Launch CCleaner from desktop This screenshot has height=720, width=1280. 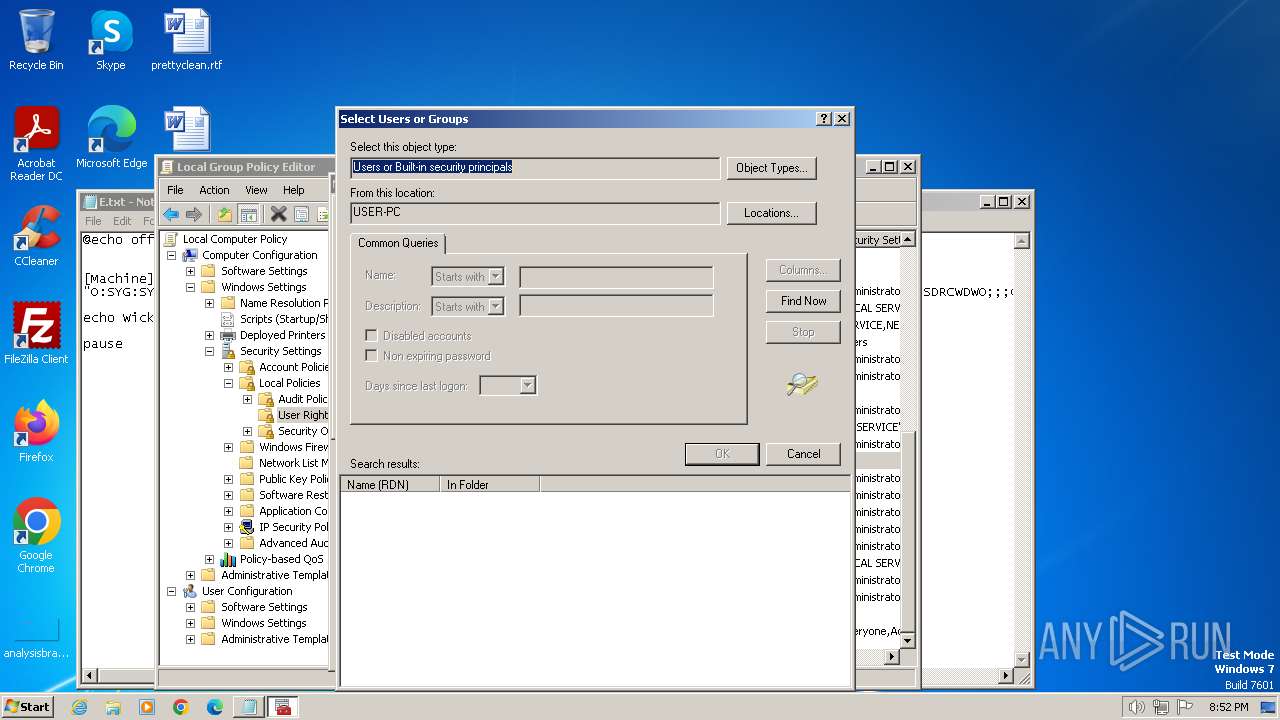click(36, 236)
